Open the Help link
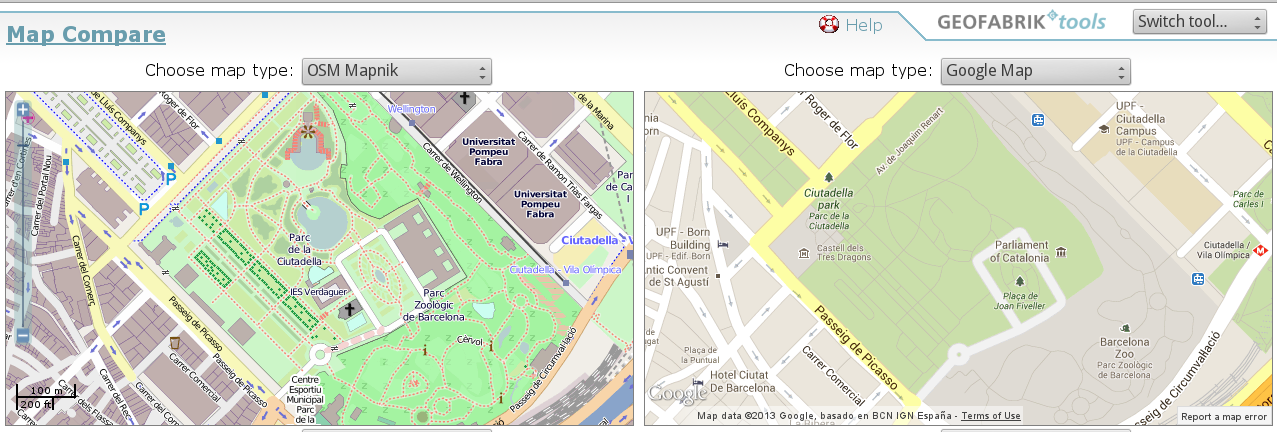 [x=864, y=25]
